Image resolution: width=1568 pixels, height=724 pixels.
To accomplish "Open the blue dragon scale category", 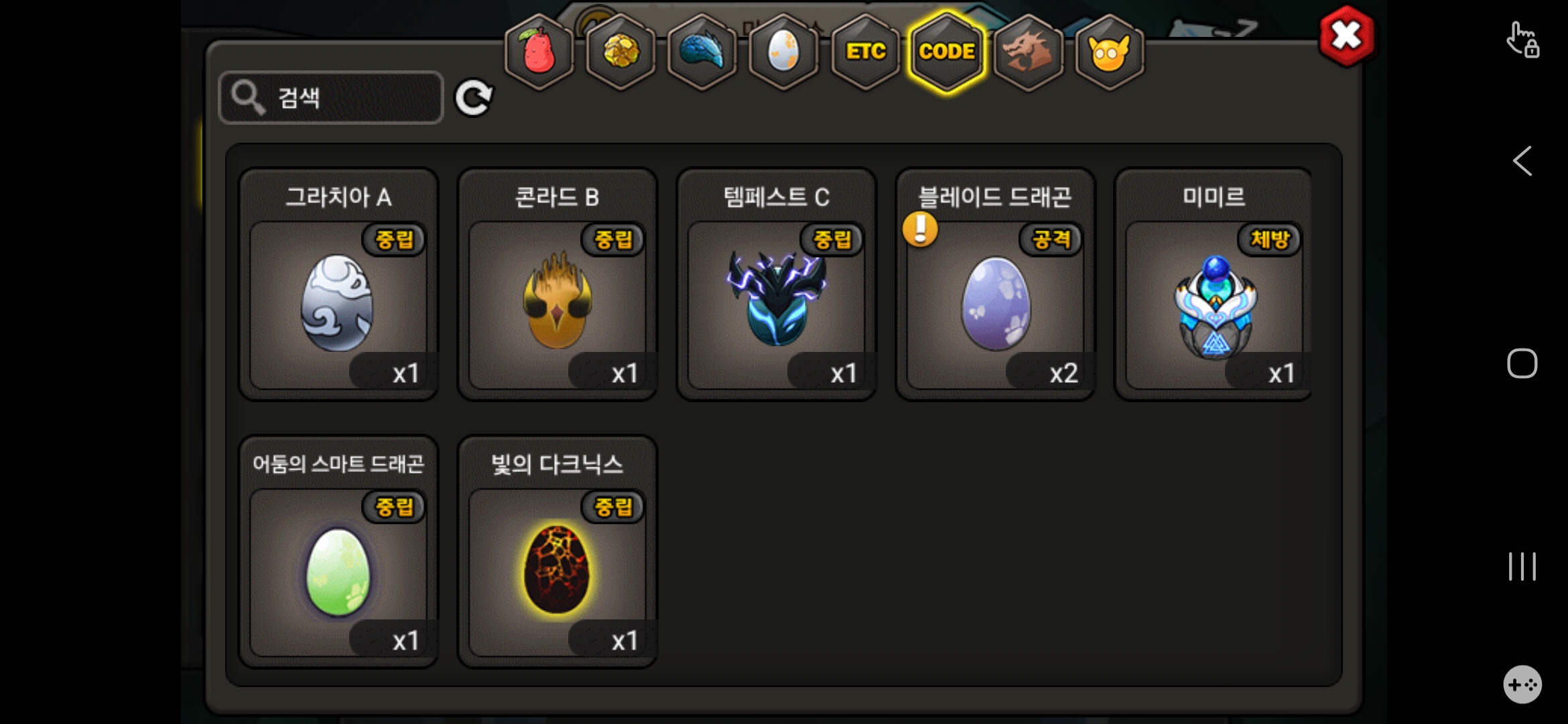I will coord(702,52).
